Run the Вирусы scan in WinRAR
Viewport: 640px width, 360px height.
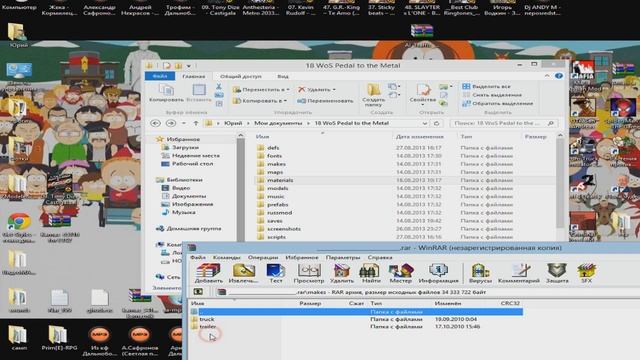click(480, 273)
